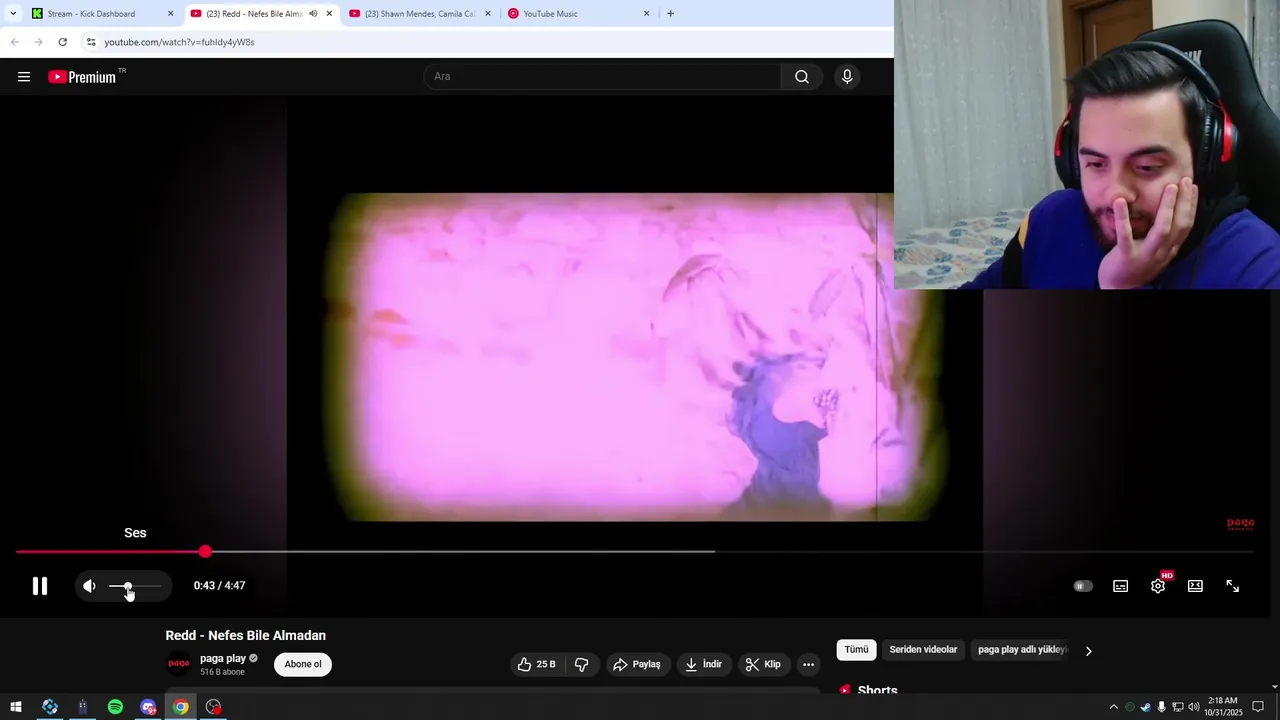Open the YouTube hamburger guide menu
Screen dimensions: 1280x720
pos(24,77)
